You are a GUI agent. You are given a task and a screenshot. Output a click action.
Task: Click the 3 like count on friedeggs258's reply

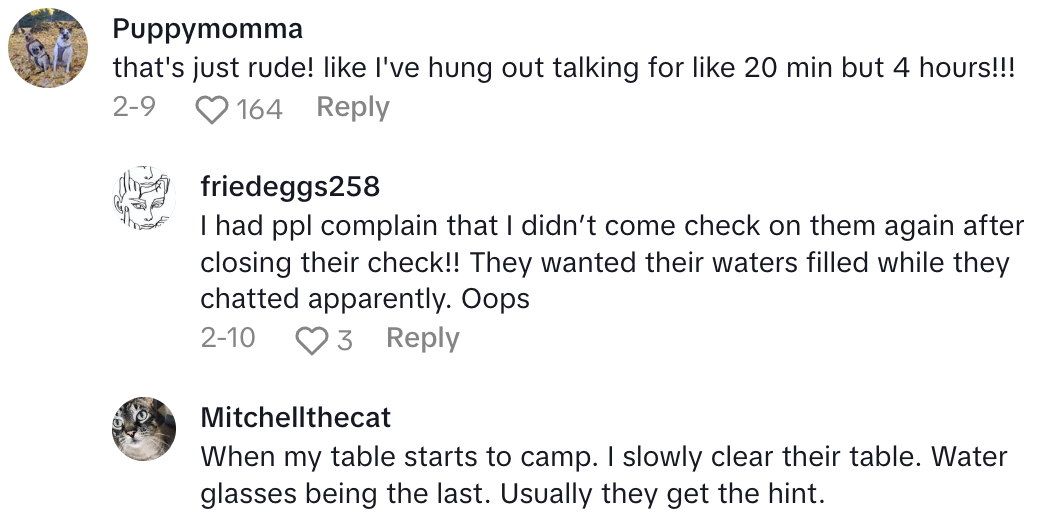point(345,340)
